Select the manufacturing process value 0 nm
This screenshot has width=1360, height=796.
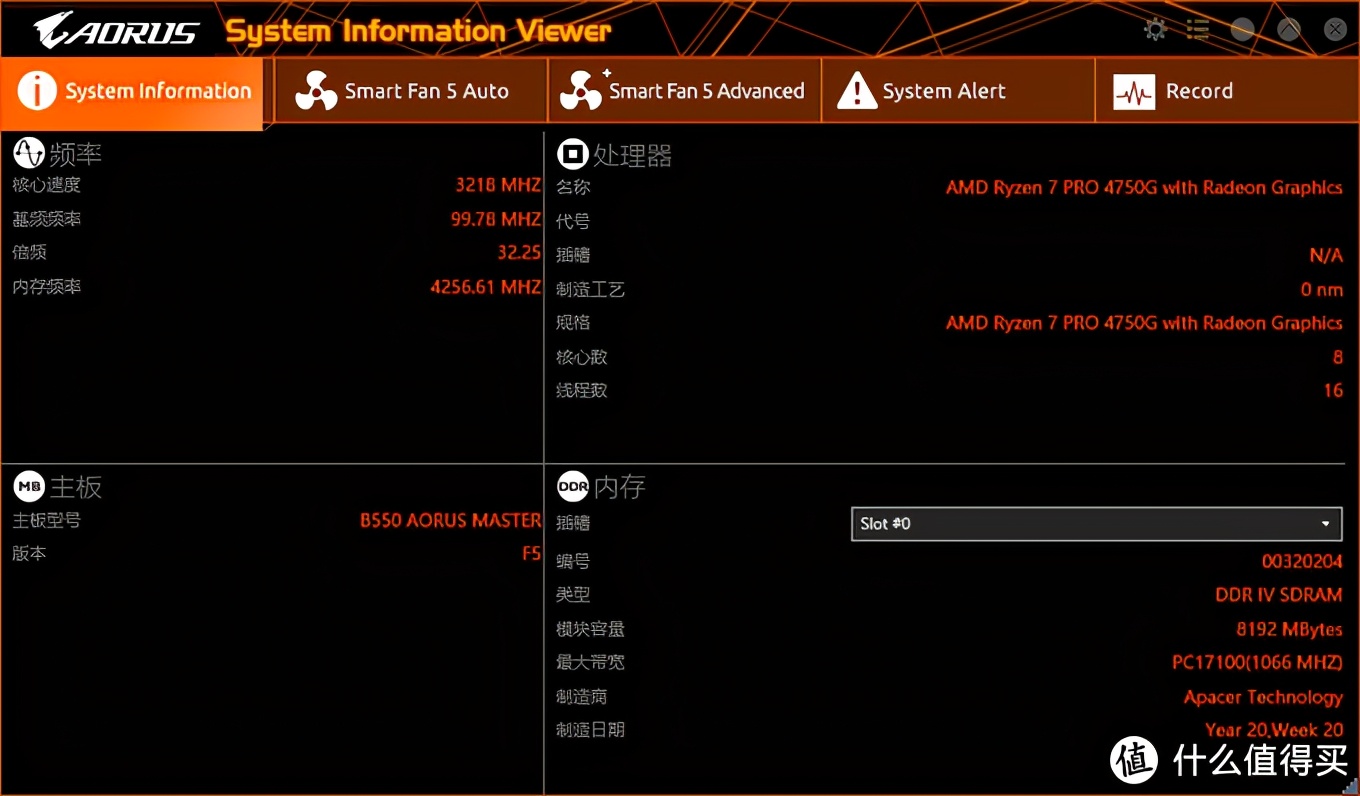(1322, 289)
